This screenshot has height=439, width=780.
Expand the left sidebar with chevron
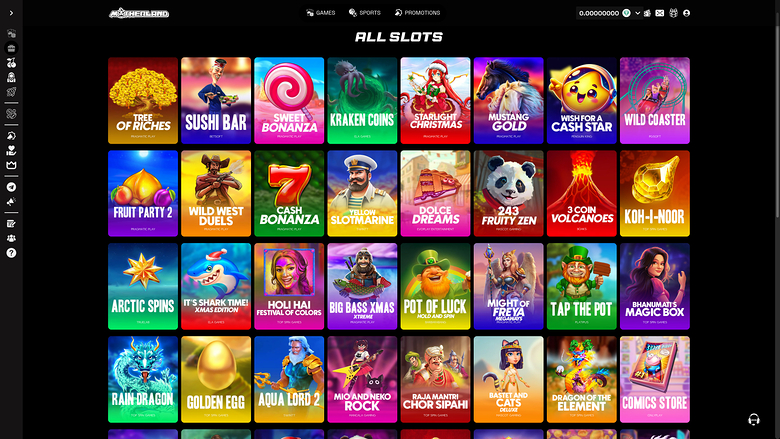tap(11, 13)
